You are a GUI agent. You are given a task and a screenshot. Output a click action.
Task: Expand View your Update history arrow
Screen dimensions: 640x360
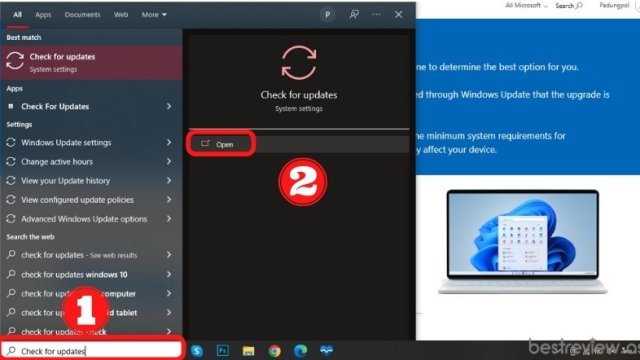pyautogui.click(x=169, y=180)
